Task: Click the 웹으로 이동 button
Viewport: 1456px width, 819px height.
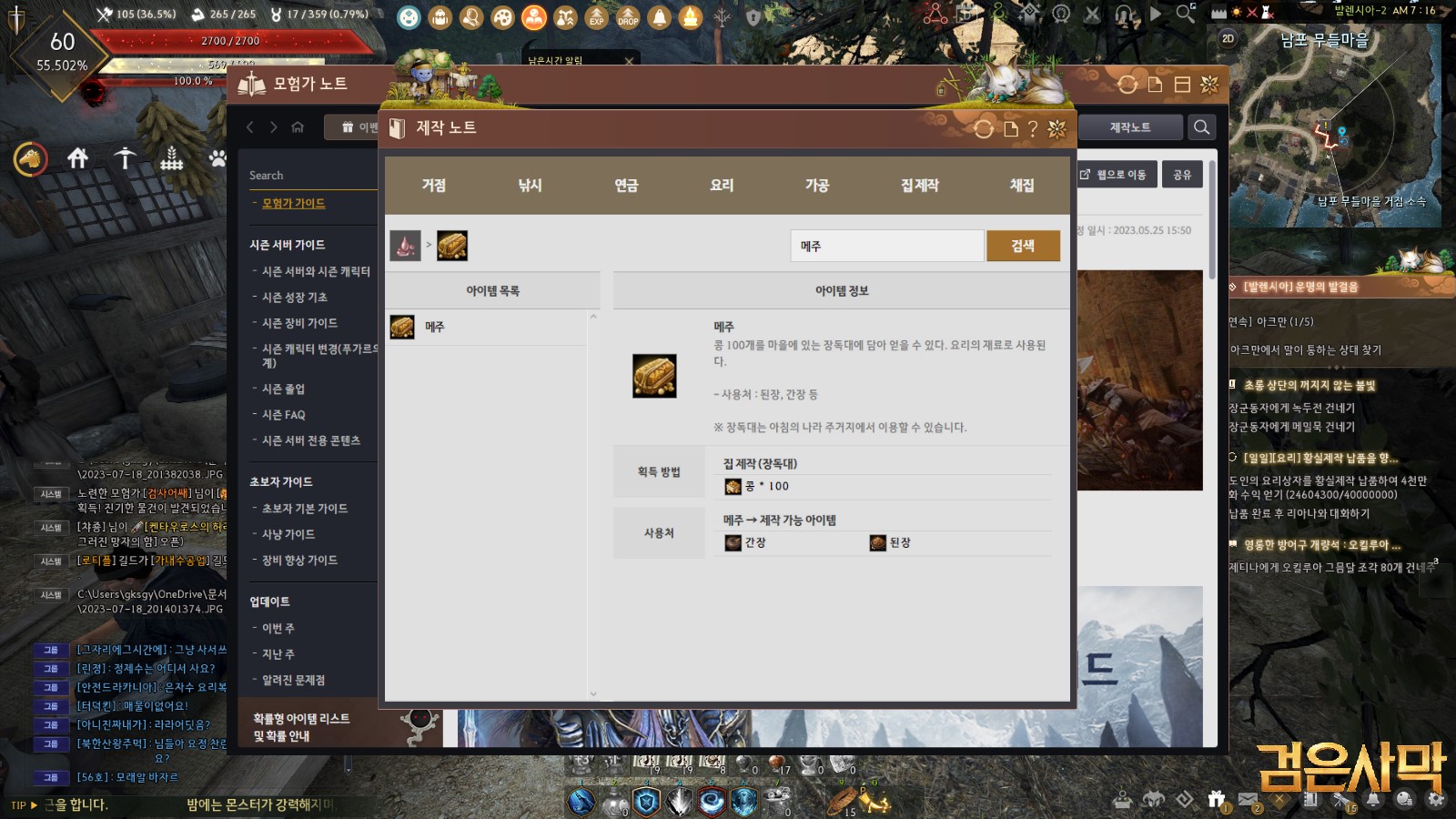Action: [1114, 175]
